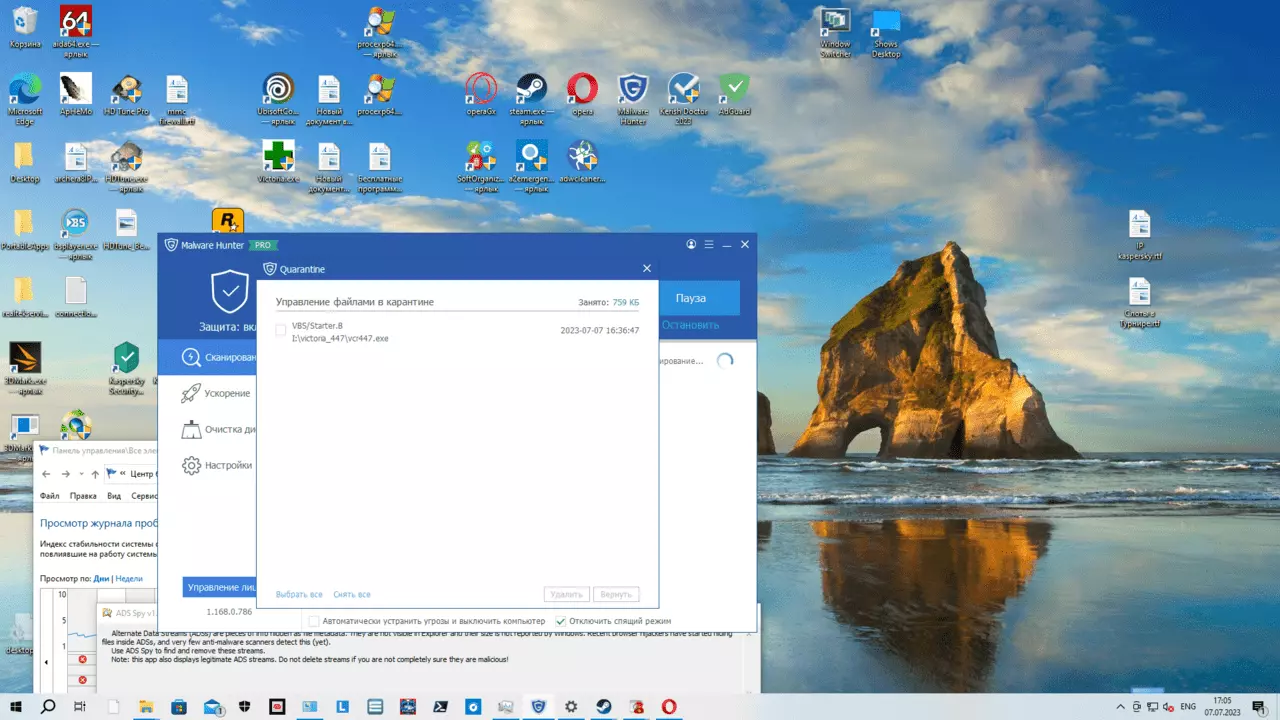This screenshot has height=720, width=1280.
Task: Click the Удалить button in Quarantine
Action: click(567, 594)
